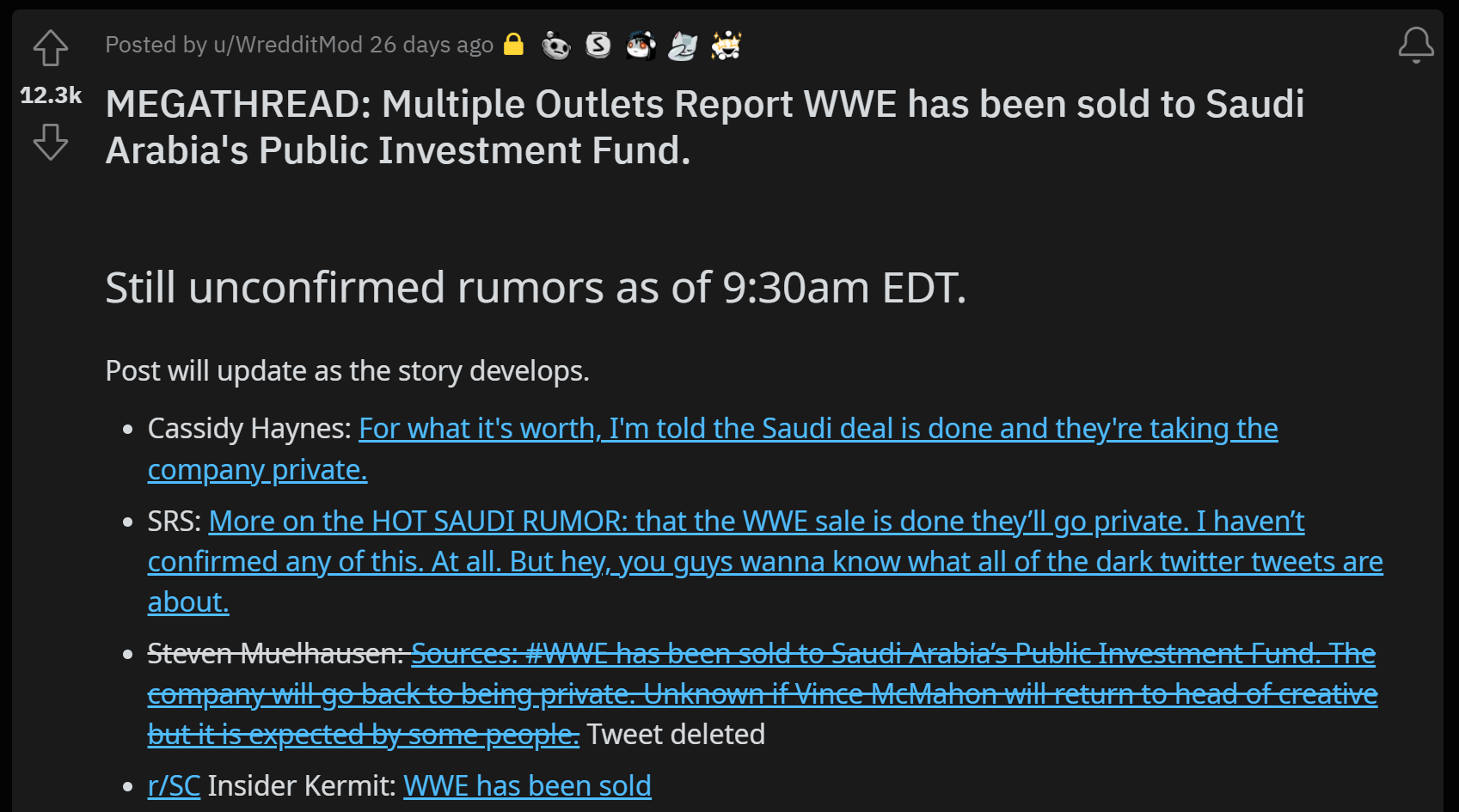The width and height of the screenshot is (1459, 812).
Task: Open u/WredditMod's user profile
Action: point(288,45)
